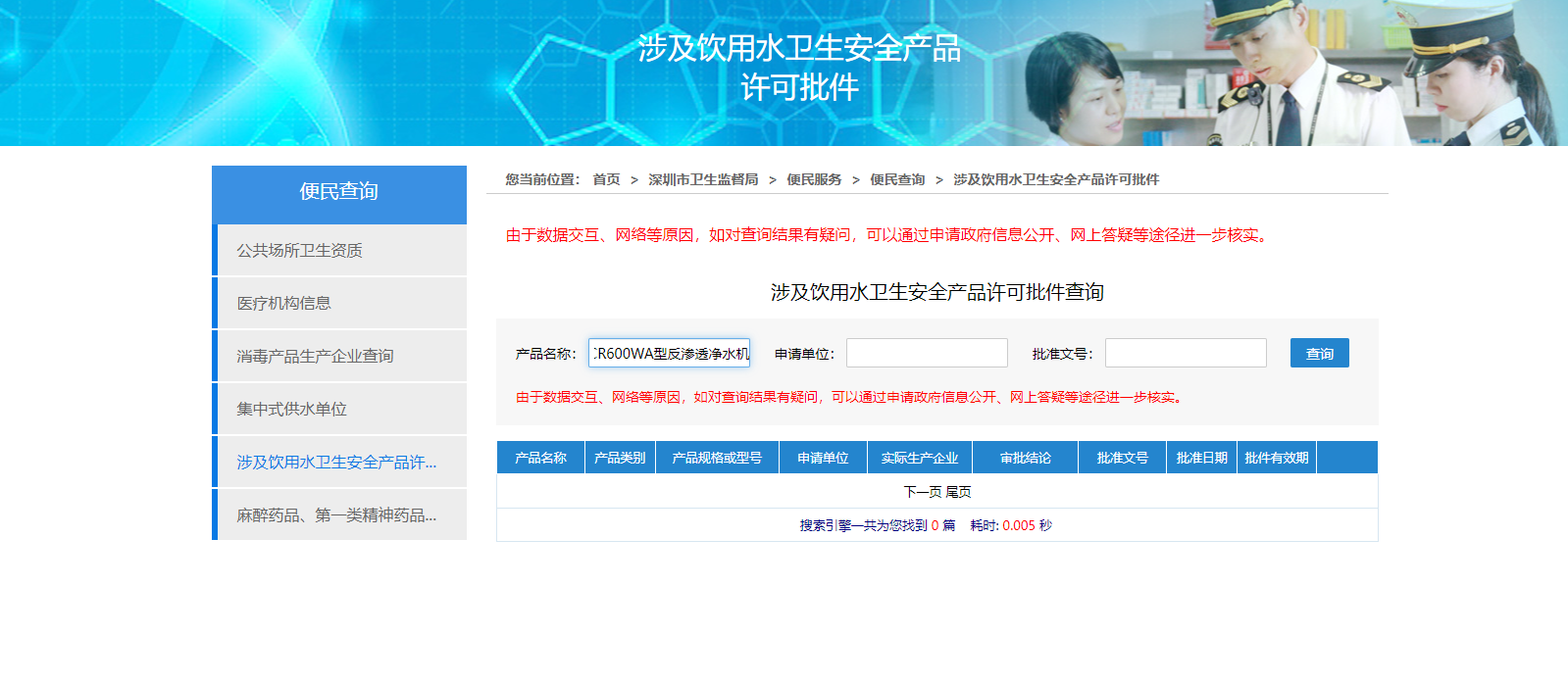The height and width of the screenshot is (685, 1568).
Task: Click the 查询 search button
Action: click(x=1319, y=354)
